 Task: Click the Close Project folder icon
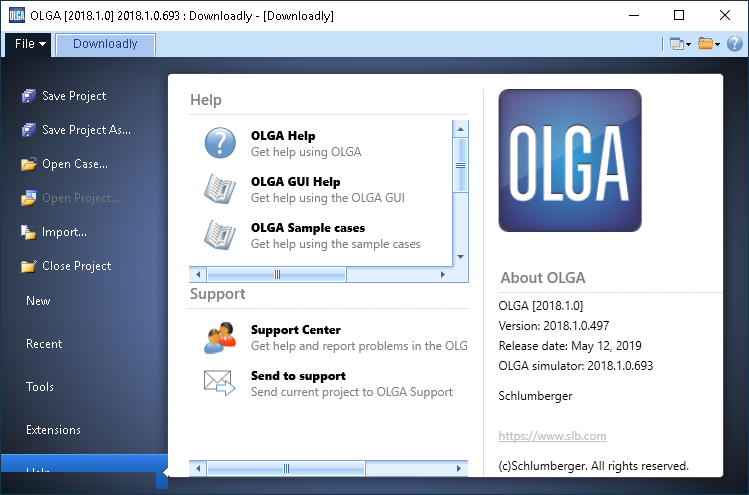29,266
